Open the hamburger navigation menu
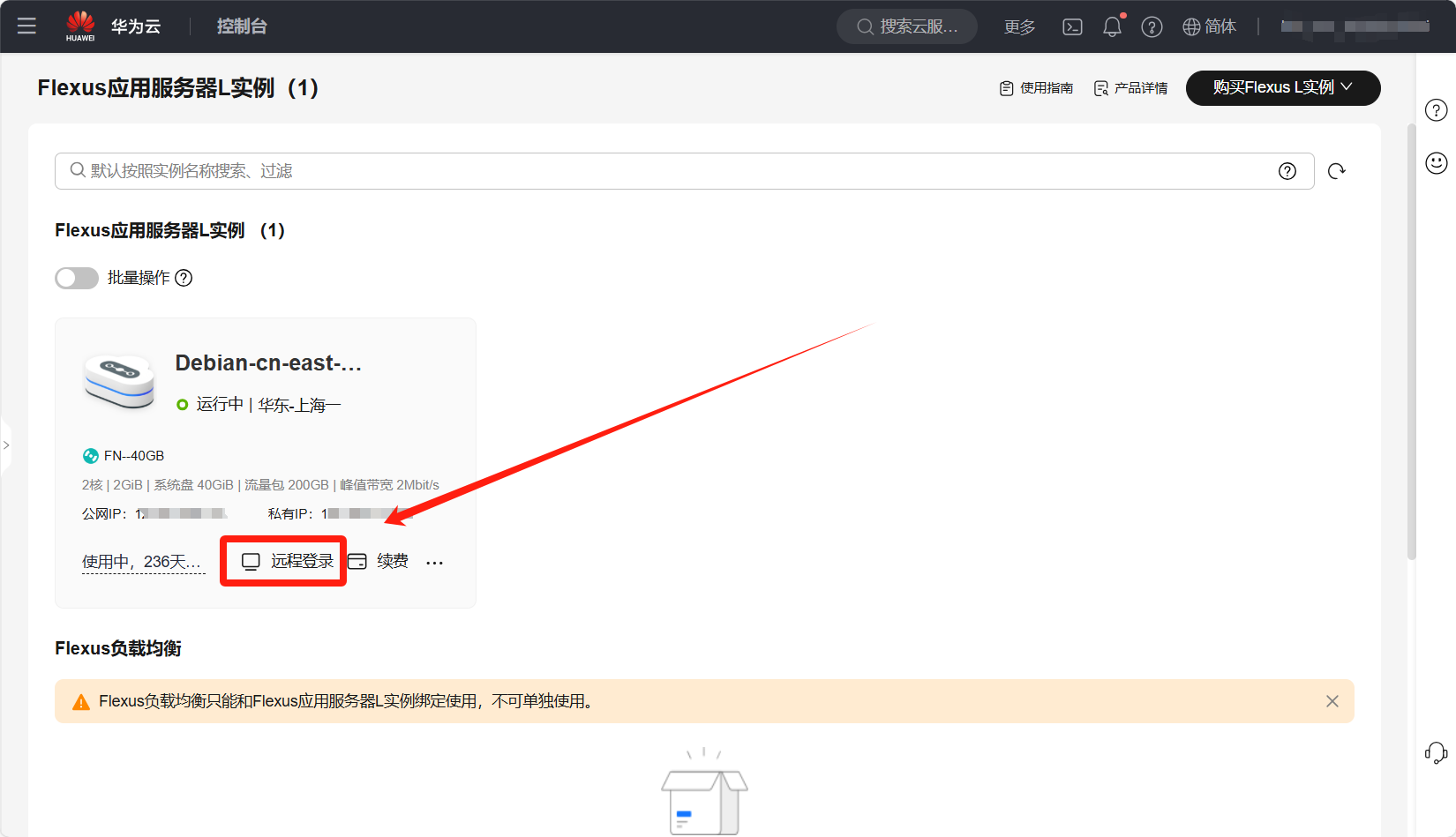This screenshot has height=837, width=1456. pyautogui.click(x=26, y=26)
